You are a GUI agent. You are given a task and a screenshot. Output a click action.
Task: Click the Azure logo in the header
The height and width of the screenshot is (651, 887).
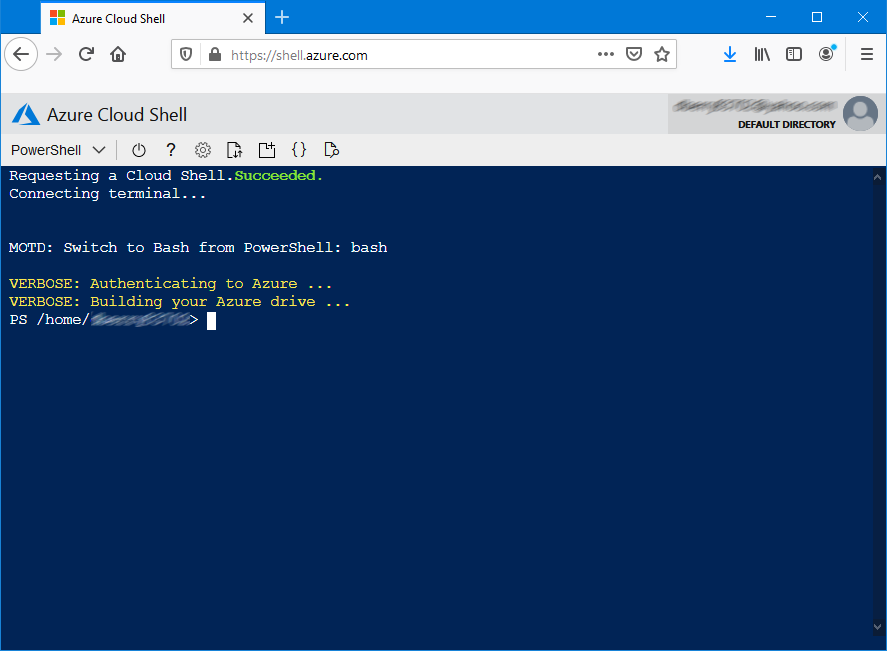click(x=25, y=113)
